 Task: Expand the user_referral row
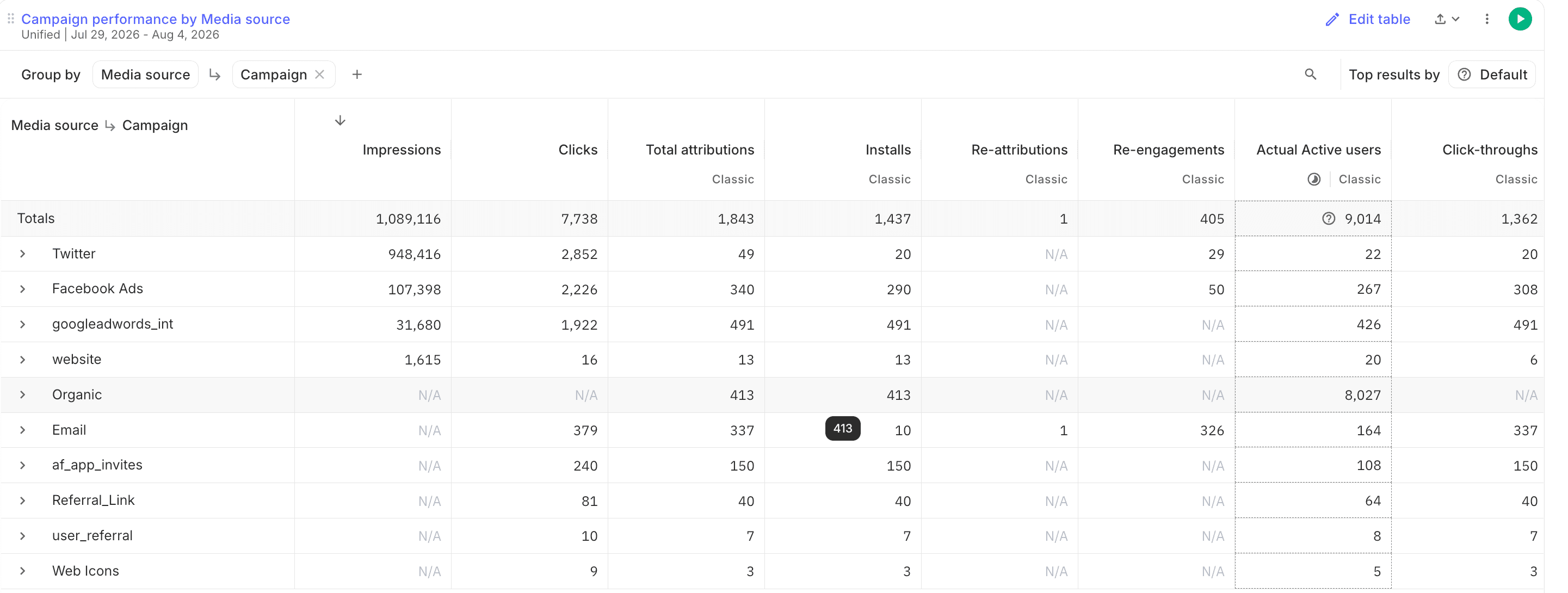22,536
